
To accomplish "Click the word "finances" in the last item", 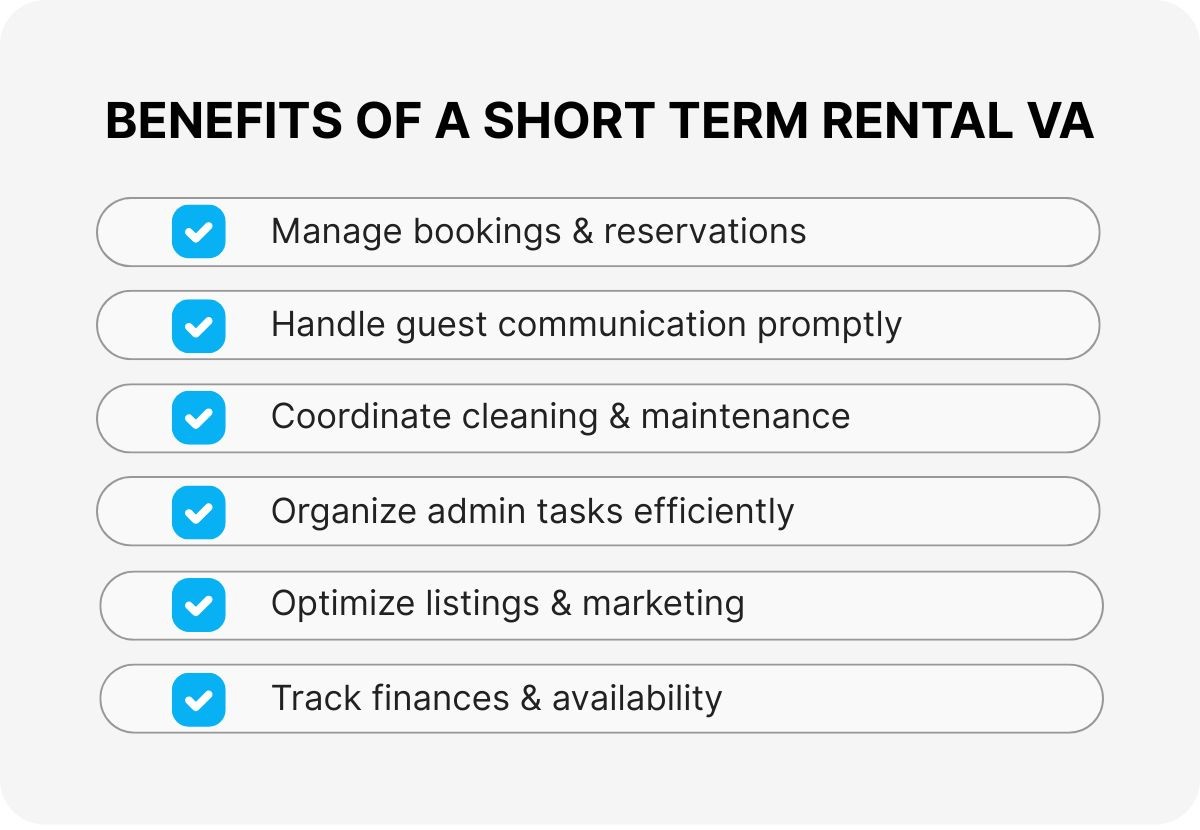I will [x=440, y=698].
